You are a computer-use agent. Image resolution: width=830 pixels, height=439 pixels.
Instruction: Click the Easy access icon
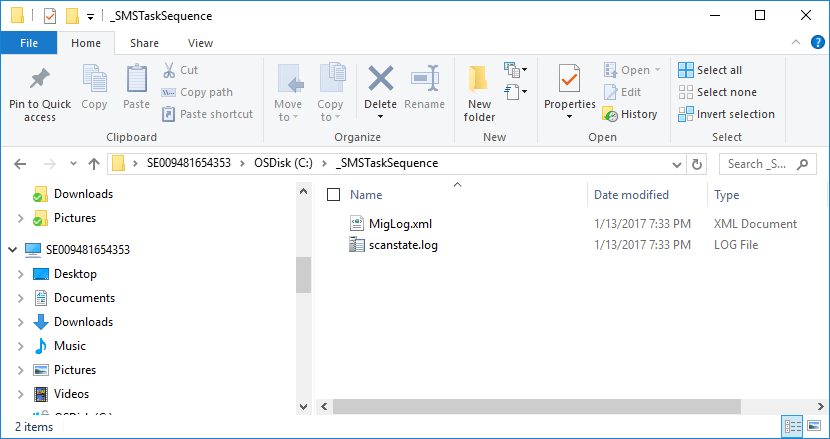[x=512, y=92]
